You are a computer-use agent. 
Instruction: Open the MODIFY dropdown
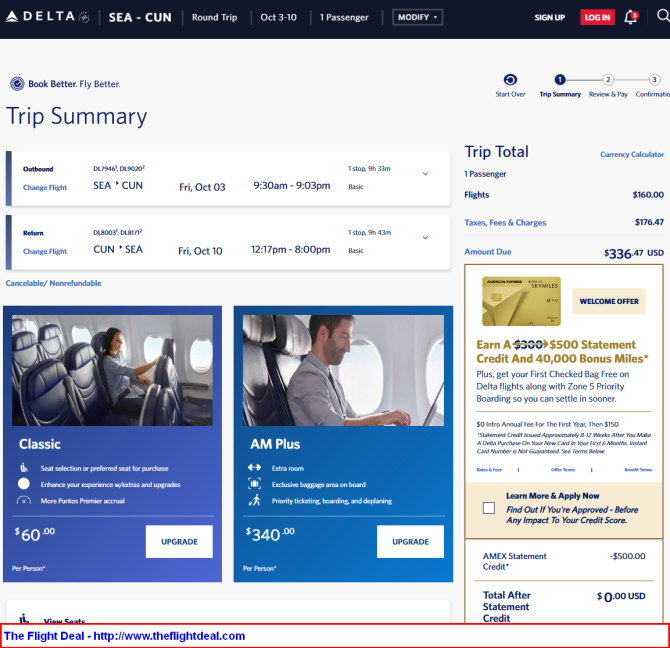pyautogui.click(x=417, y=17)
